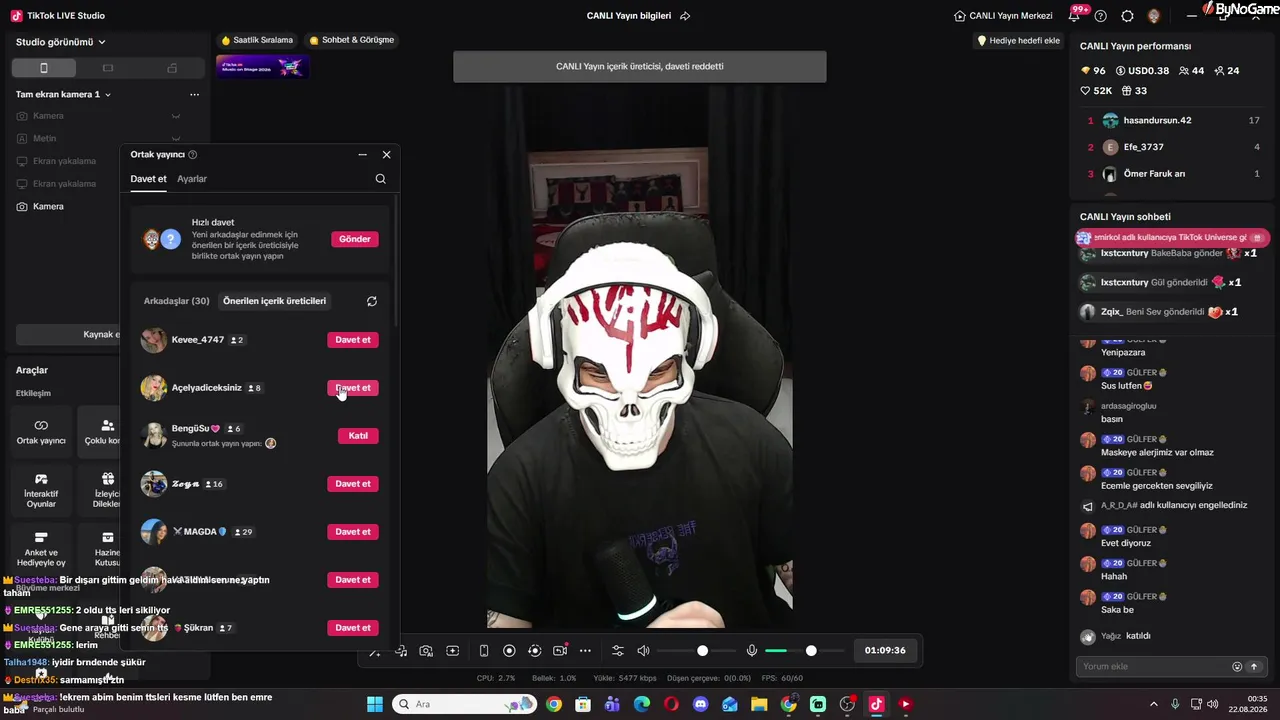
Task: Start recording with the record circle icon
Action: click(x=509, y=651)
